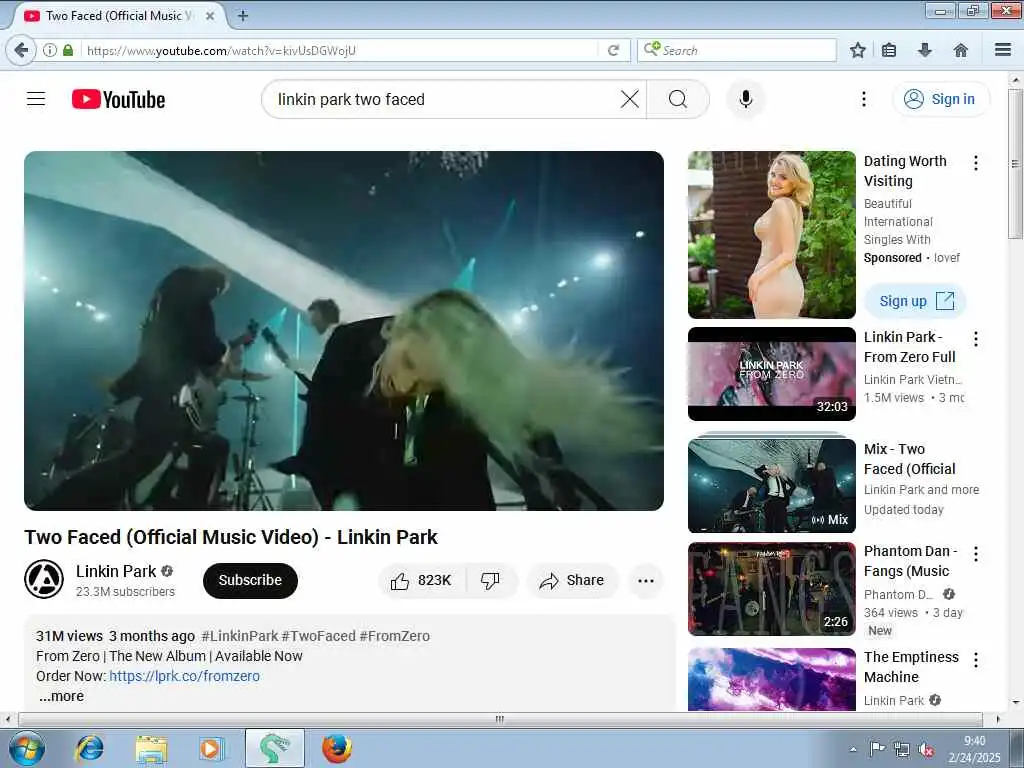
Task: Show Firefox bookmarks list icon
Action: 889,50
